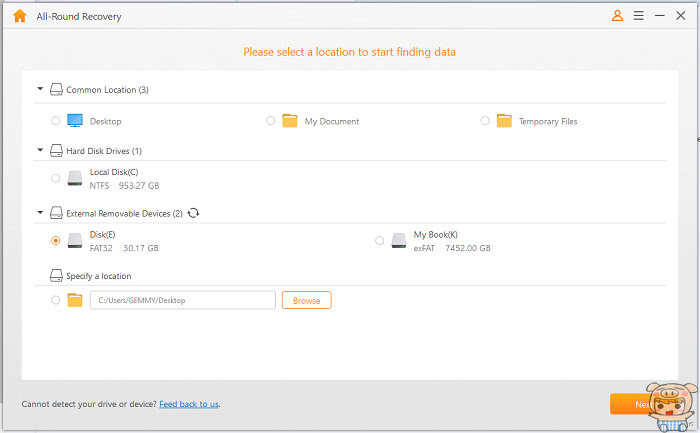Viewport: 700px width, 433px height.
Task: Collapse the External Removable Devices section
Action: click(40, 212)
